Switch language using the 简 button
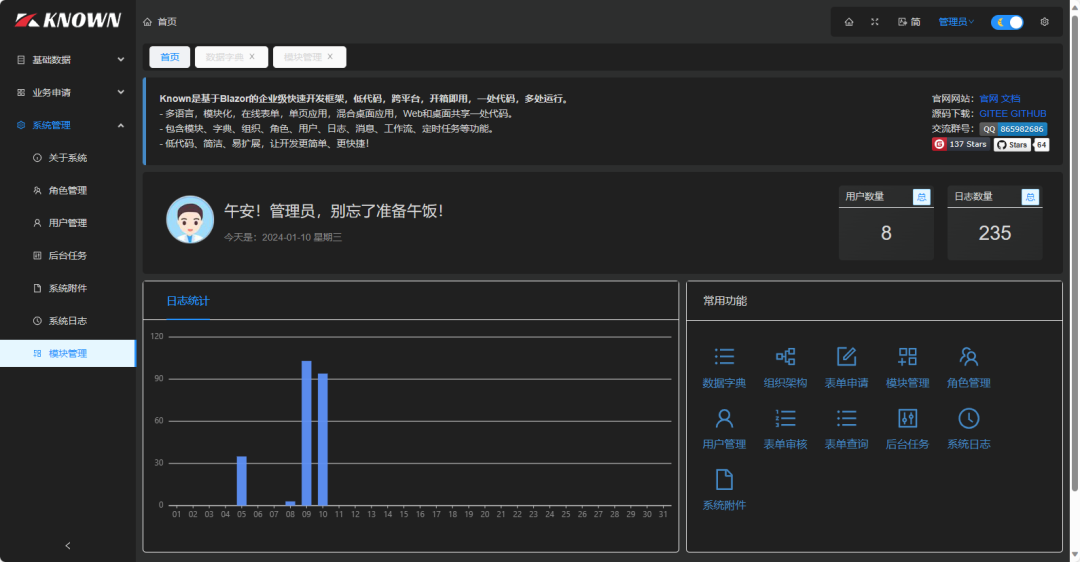 point(909,22)
